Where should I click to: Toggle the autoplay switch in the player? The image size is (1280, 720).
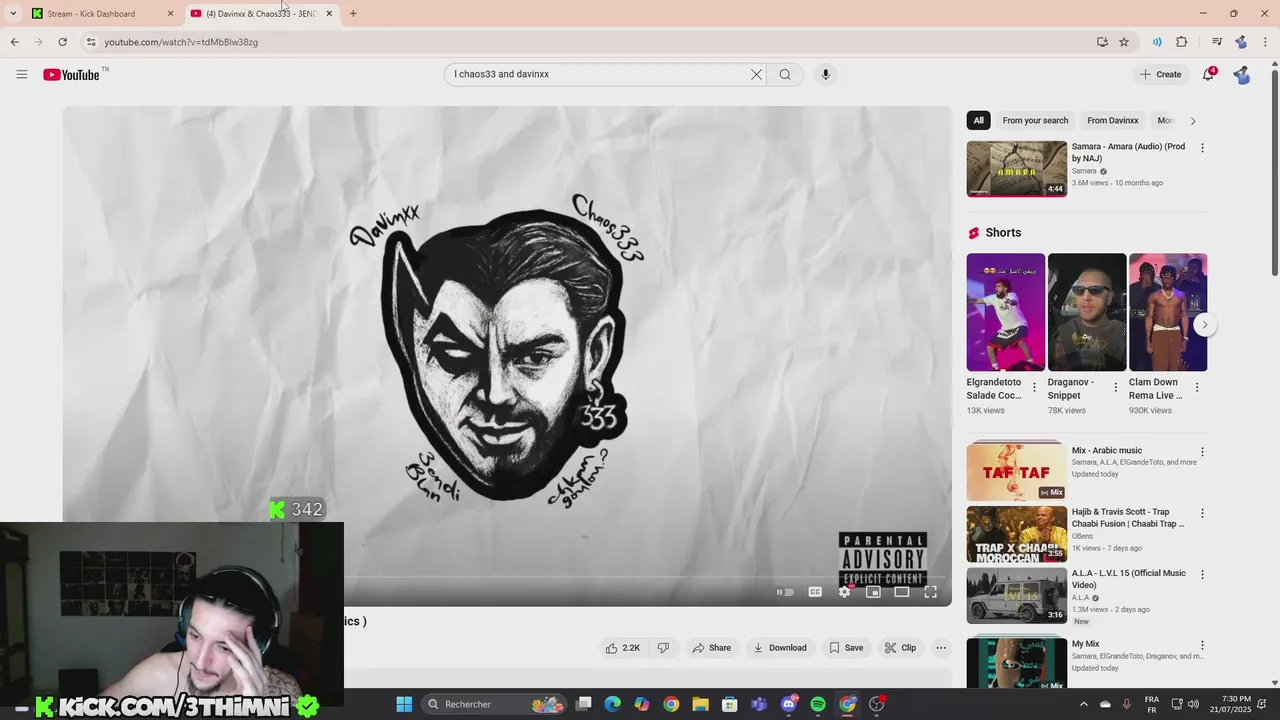(x=786, y=592)
